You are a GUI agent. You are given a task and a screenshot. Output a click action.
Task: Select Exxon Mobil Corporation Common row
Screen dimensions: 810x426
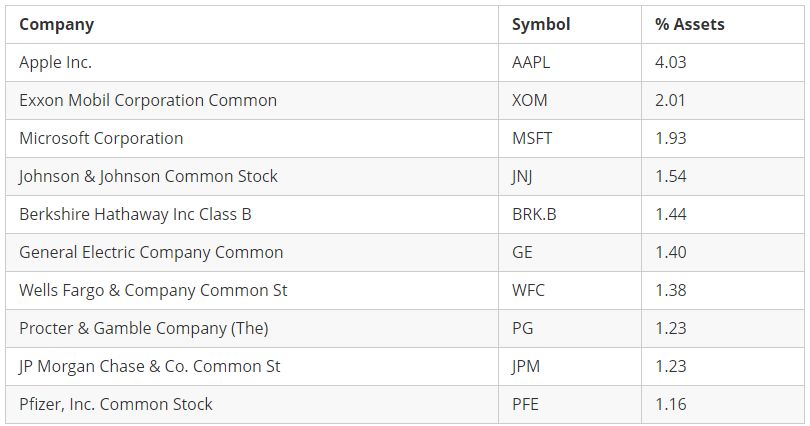pyautogui.click(x=148, y=100)
